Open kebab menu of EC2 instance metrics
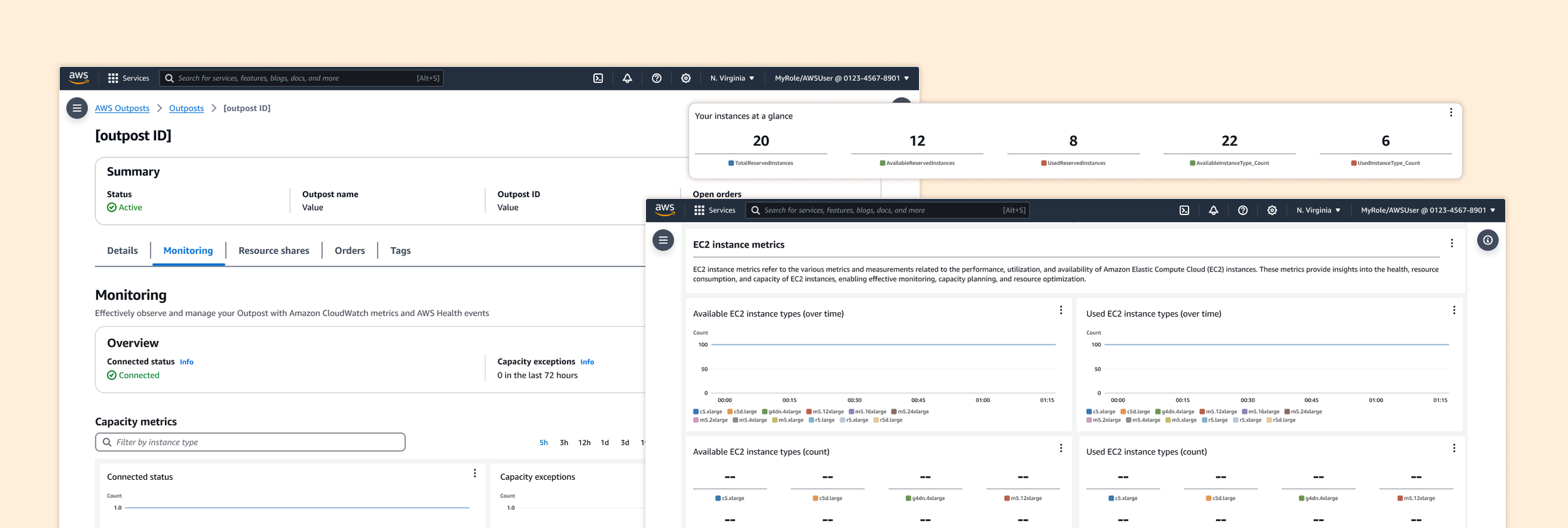The image size is (1568, 528). 1452,243
